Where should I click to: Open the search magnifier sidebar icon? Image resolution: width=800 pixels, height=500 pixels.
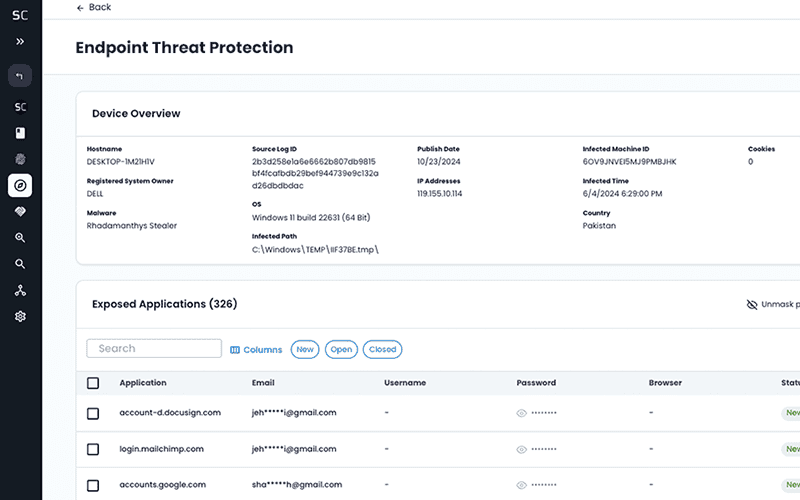(x=20, y=264)
